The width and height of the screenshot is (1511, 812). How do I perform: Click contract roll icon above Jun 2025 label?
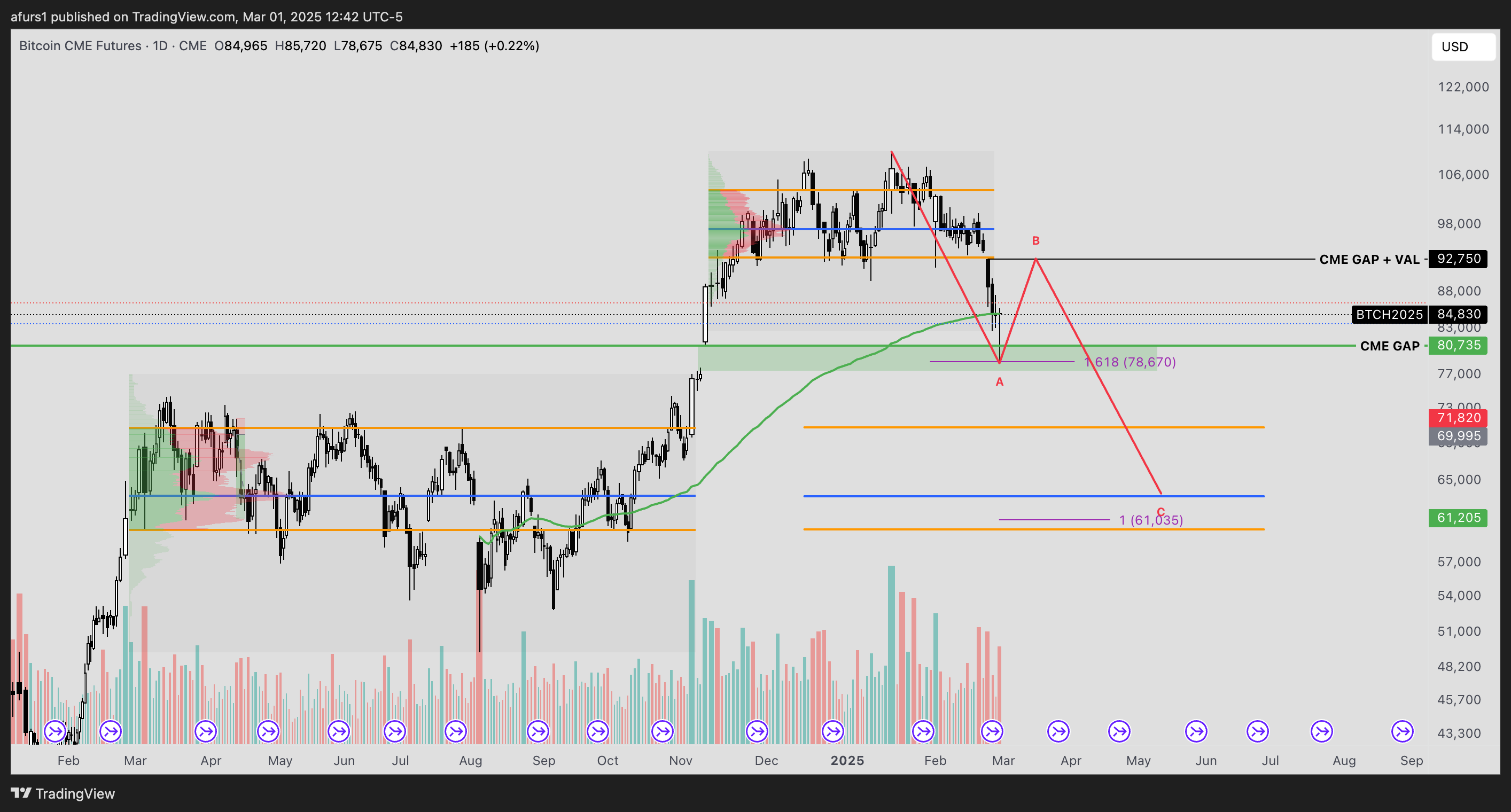(x=1196, y=731)
